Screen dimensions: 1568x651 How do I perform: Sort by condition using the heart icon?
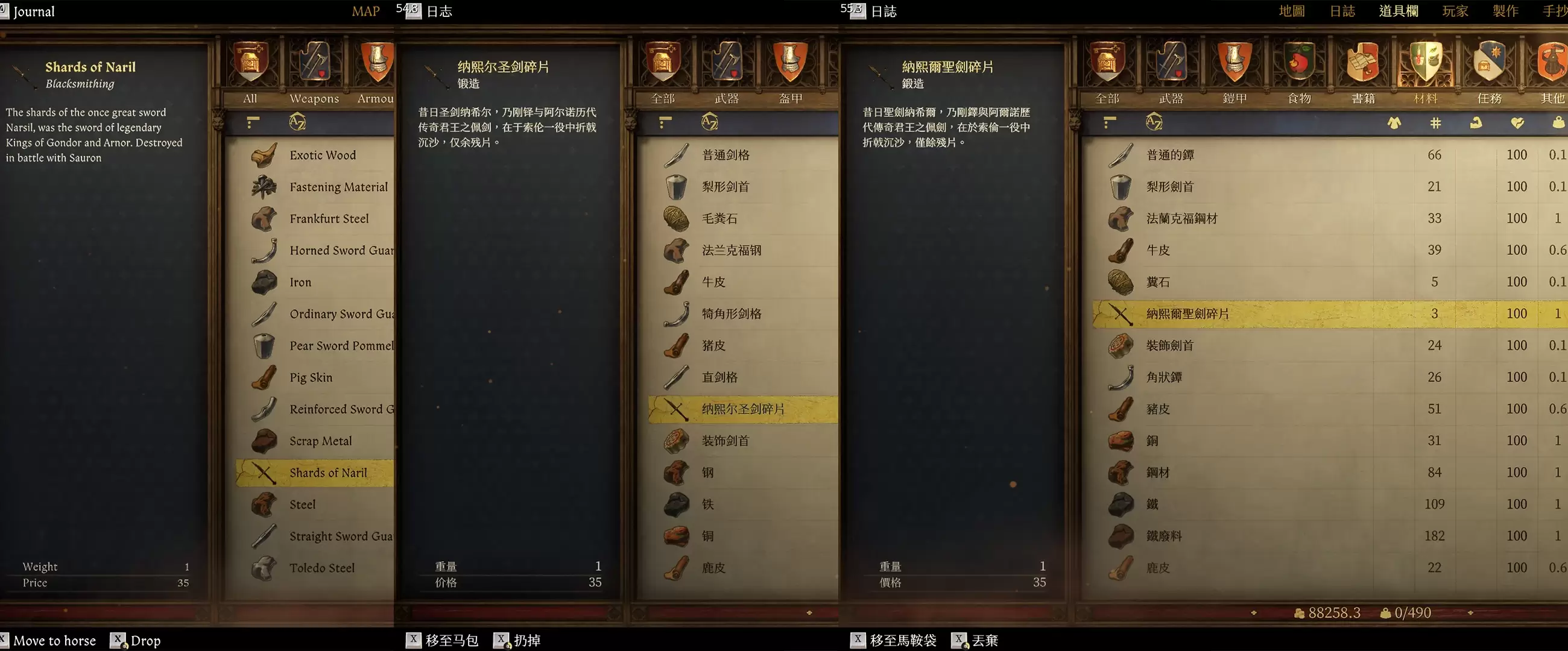click(1517, 124)
